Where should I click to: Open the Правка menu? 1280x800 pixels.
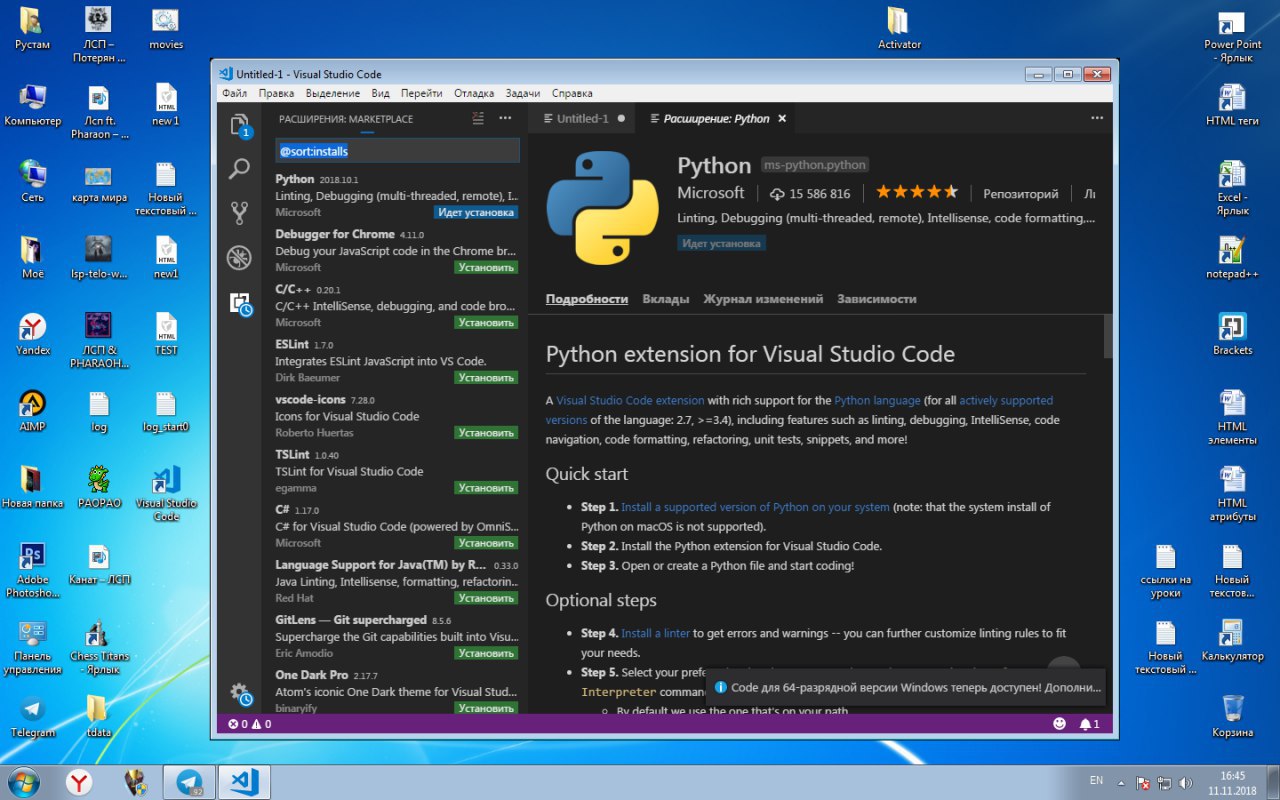pos(276,93)
